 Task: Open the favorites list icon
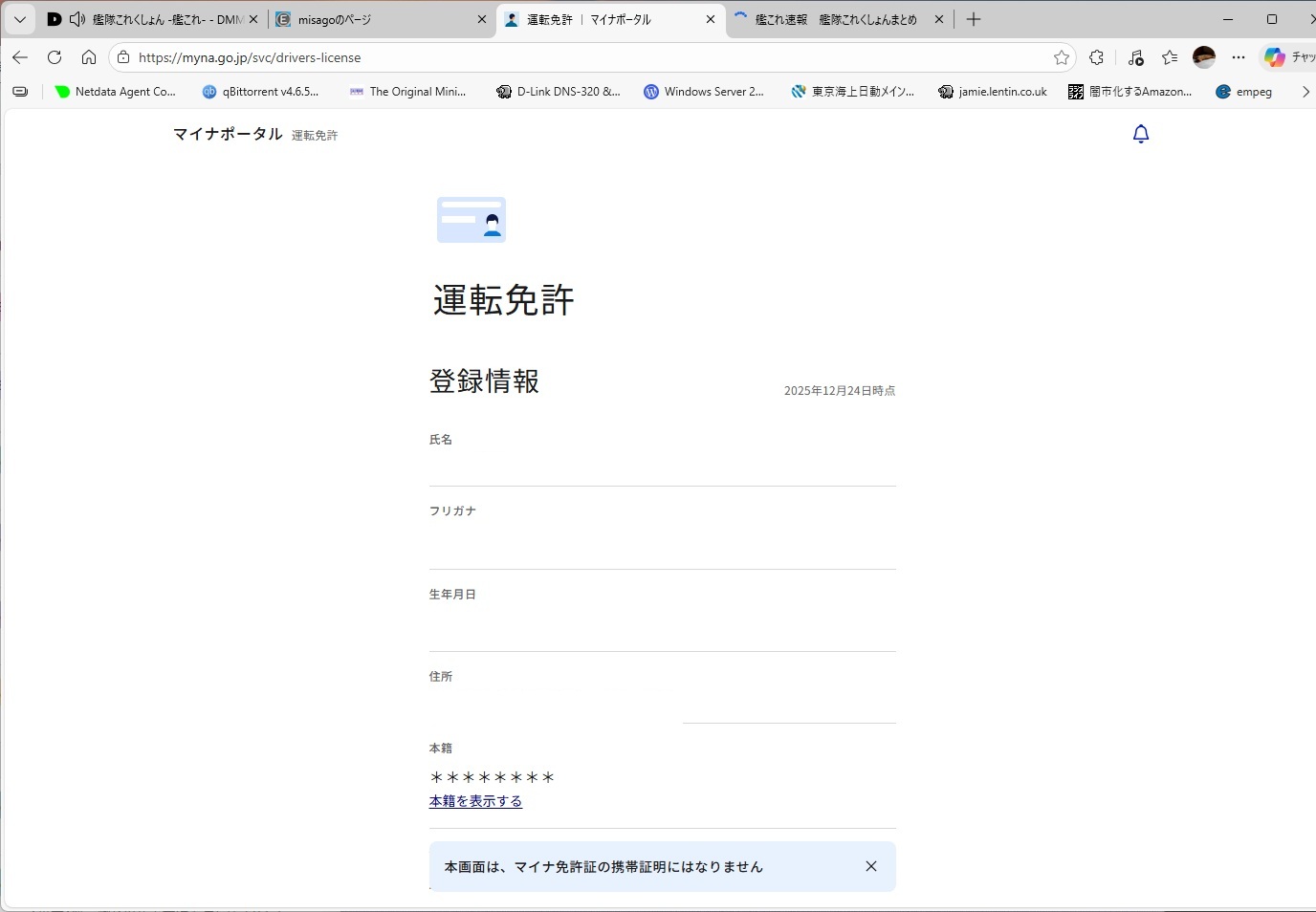[1170, 57]
